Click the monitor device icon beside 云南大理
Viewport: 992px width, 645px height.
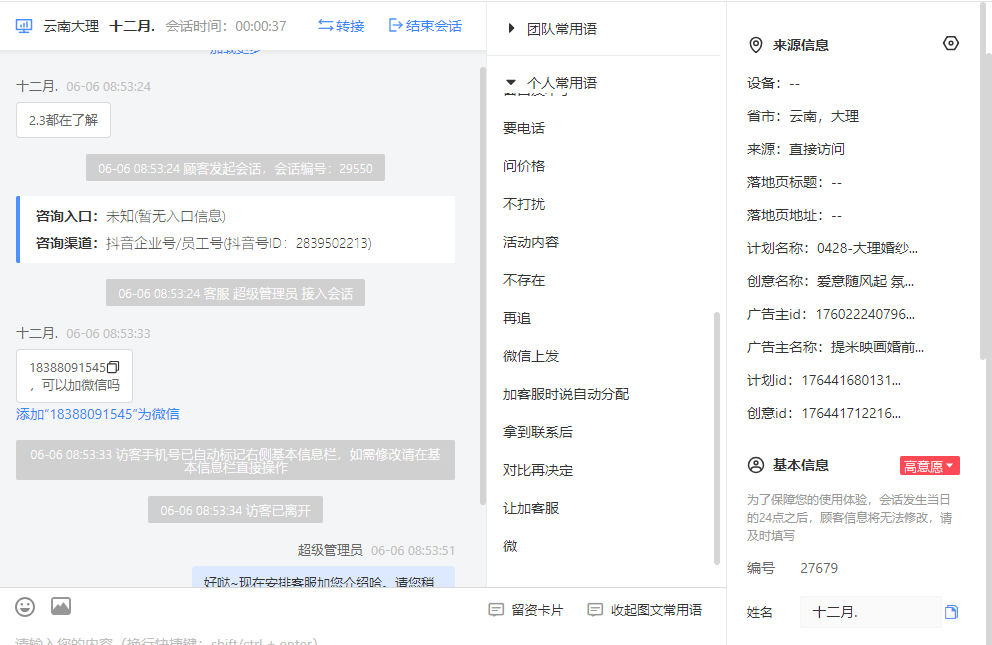[24, 26]
